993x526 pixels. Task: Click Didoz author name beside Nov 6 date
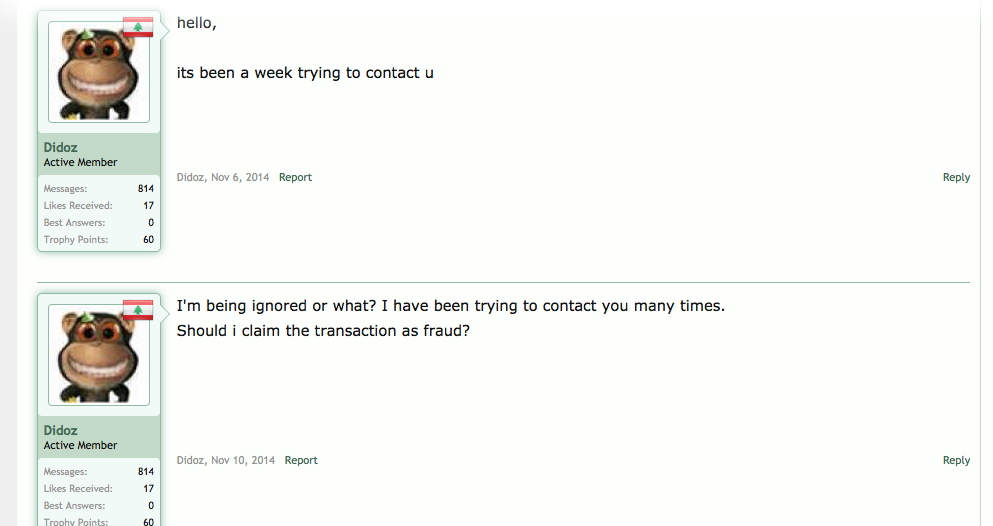pyautogui.click(x=190, y=177)
